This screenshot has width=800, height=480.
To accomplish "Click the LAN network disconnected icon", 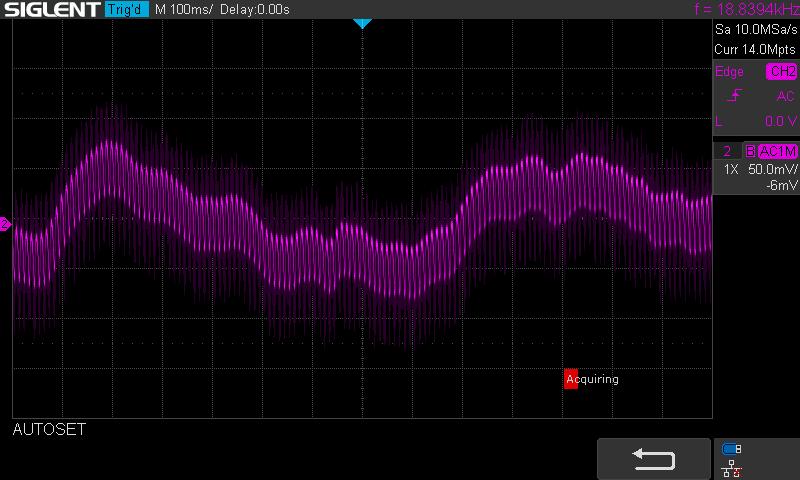I will pos(732,469).
